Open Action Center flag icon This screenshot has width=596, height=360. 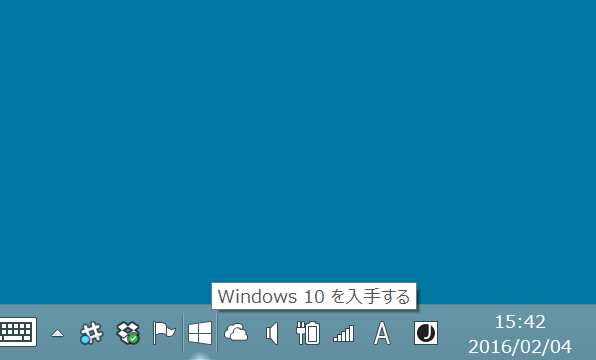pos(164,333)
